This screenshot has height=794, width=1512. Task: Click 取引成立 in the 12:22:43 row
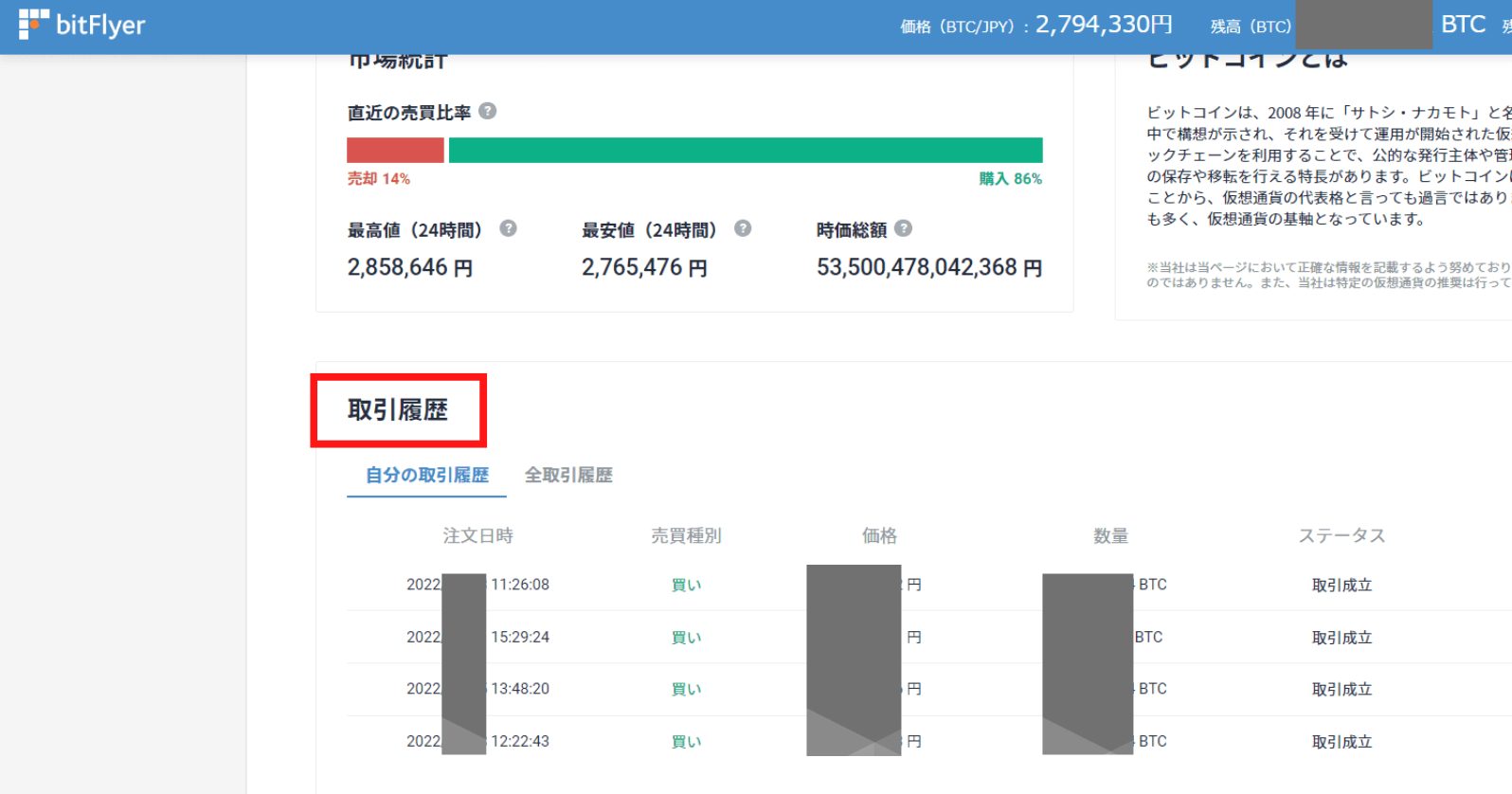1341,742
